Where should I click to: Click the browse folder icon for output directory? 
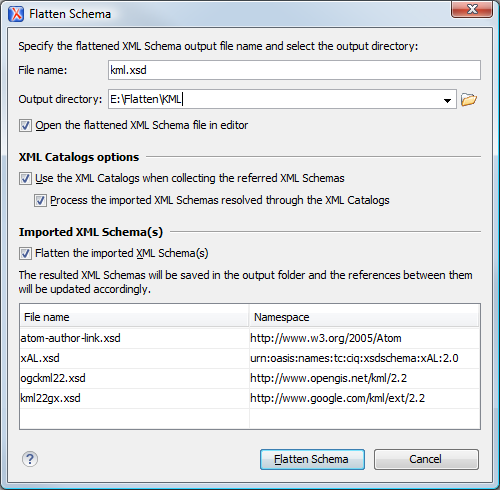point(469,99)
